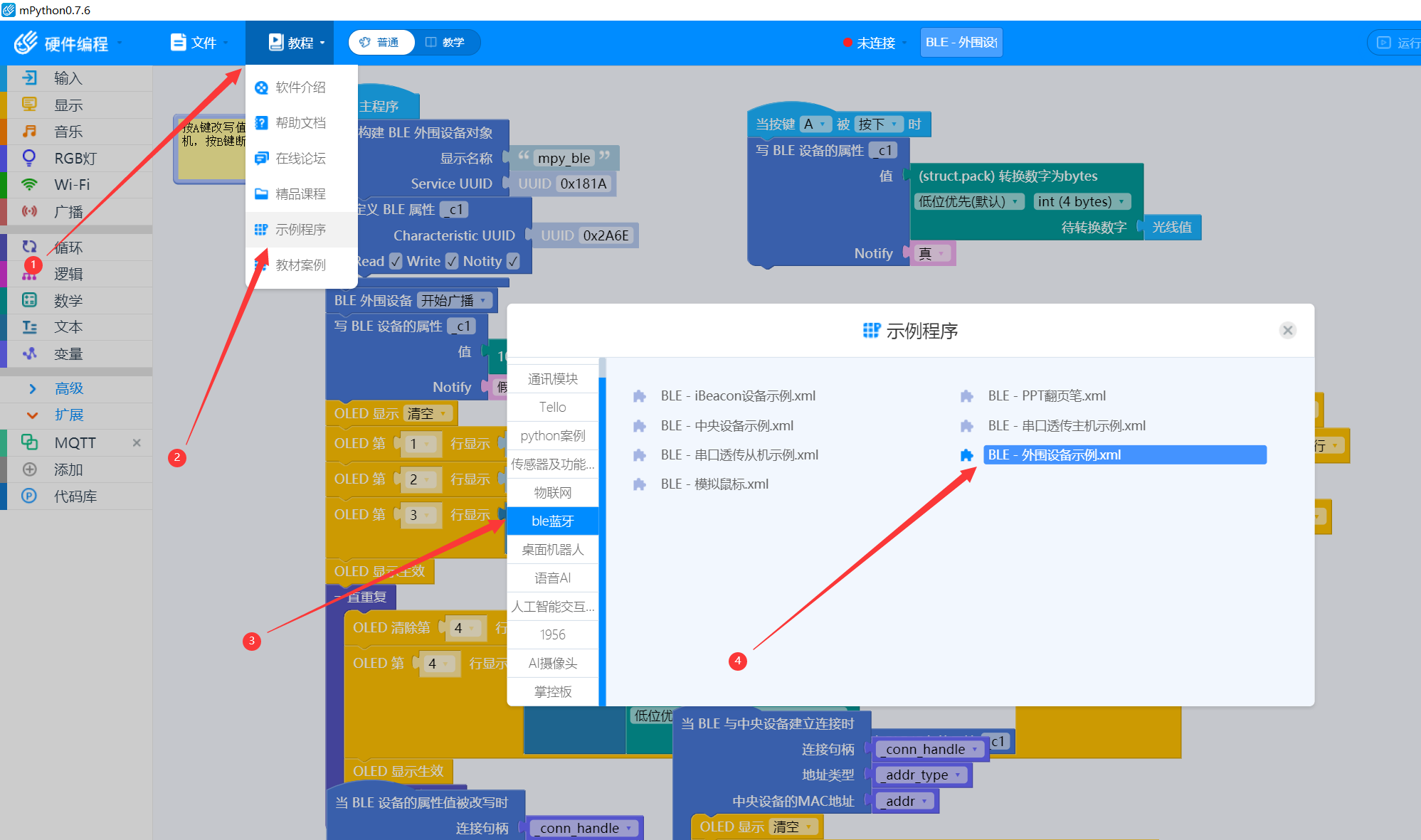Click the Wi-Fi category icon
This screenshot has width=1421, height=840.
(x=29, y=185)
